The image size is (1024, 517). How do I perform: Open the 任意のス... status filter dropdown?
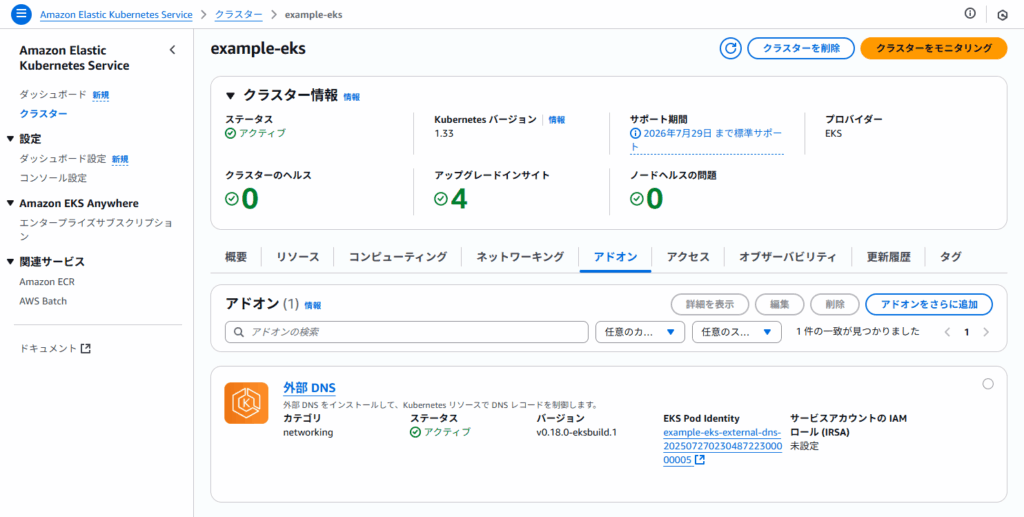point(737,332)
